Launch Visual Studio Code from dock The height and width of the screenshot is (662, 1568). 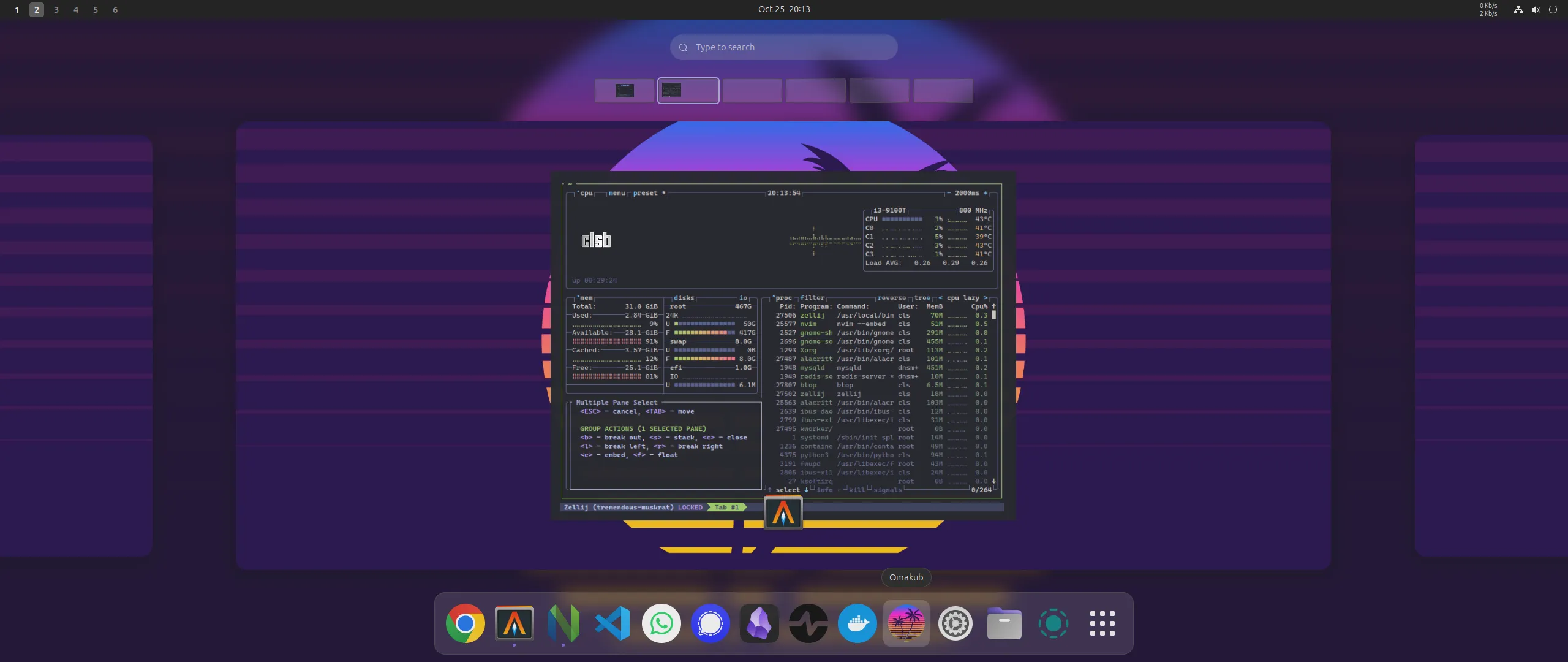[x=612, y=623]
